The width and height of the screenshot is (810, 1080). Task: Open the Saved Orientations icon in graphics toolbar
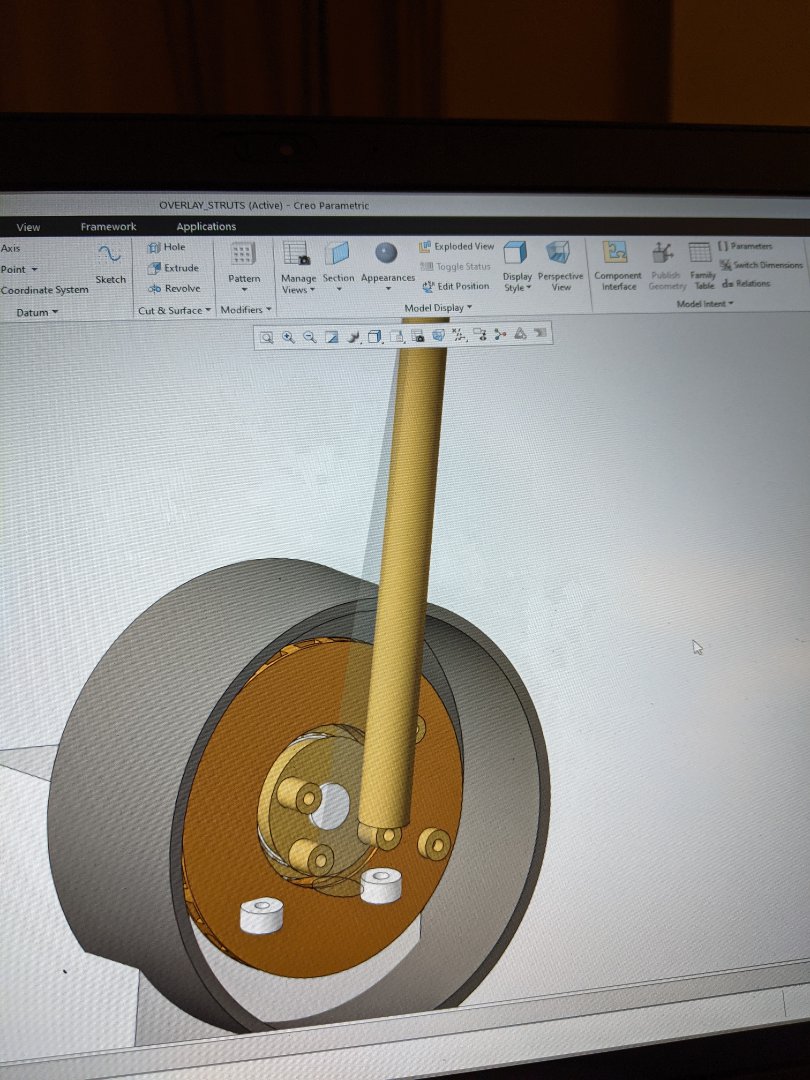[396, 336]
